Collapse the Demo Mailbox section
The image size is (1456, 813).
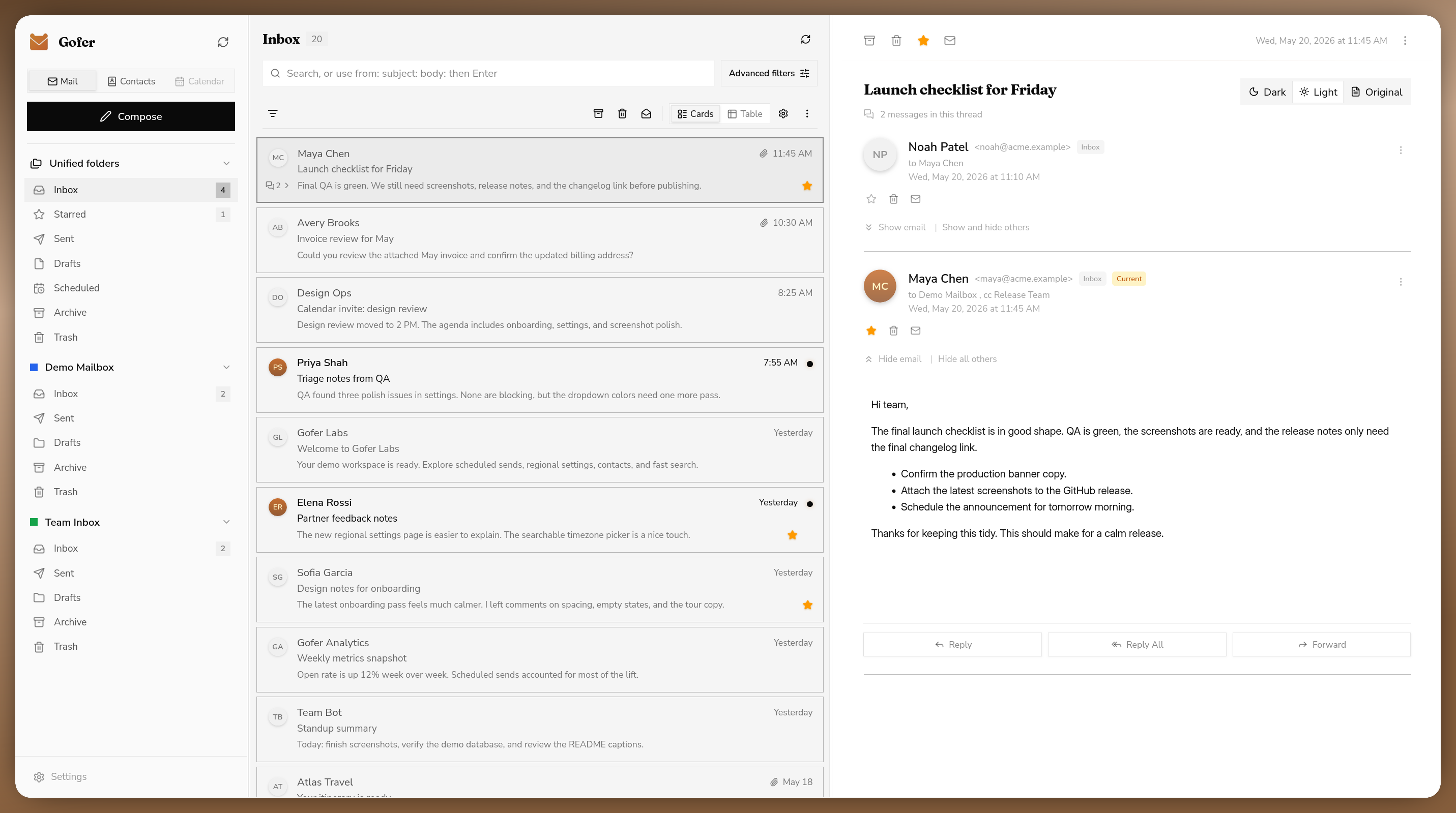click(226, 367)
